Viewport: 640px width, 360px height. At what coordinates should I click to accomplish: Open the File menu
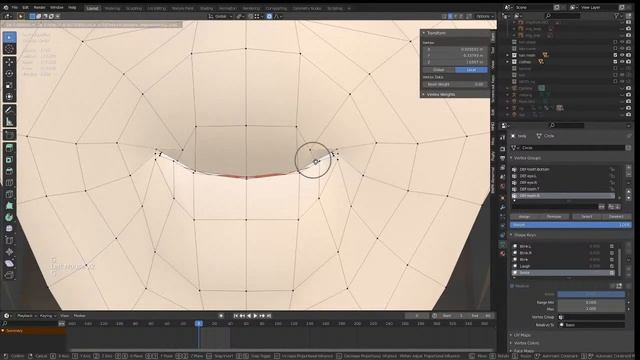click(x=15, y=8)
